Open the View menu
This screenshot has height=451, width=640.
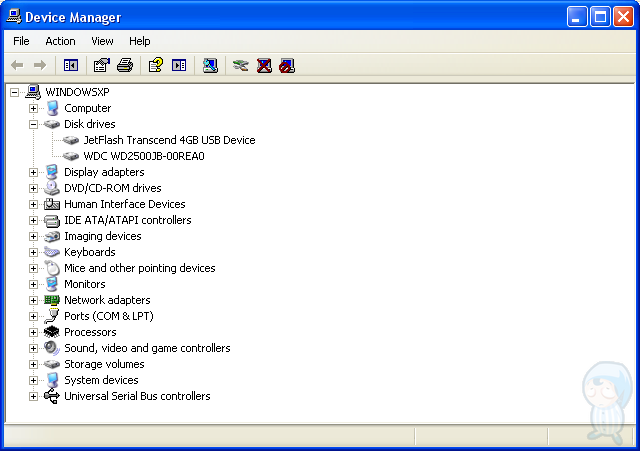[102, 41]
